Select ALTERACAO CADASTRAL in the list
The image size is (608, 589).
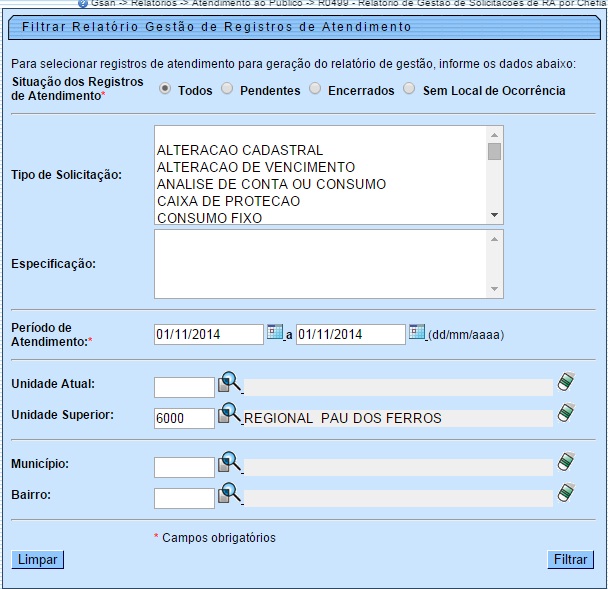tap(240, 150)
